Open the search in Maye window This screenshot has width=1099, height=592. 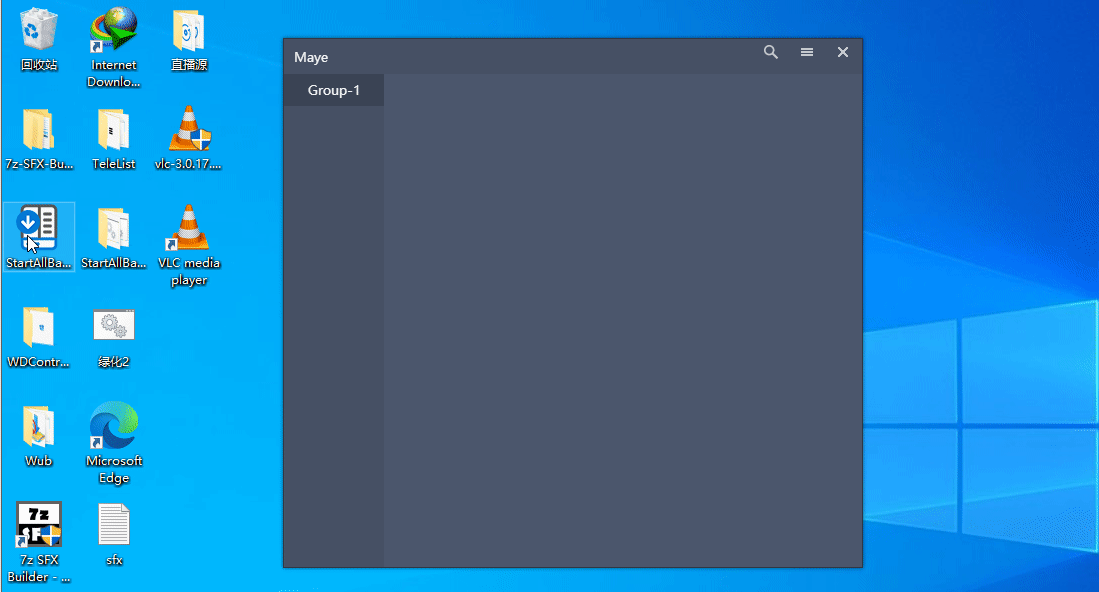point(770,53)
